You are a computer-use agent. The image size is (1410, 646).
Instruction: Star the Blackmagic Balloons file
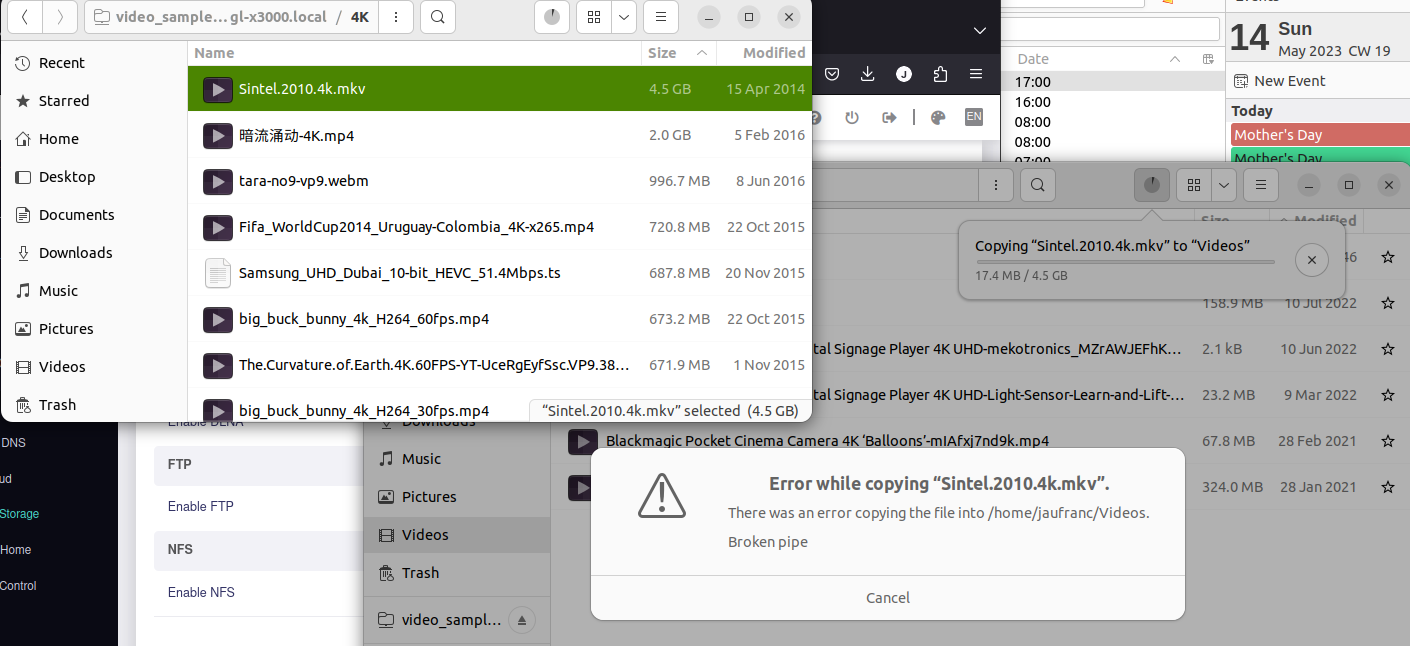[1388, 441]
